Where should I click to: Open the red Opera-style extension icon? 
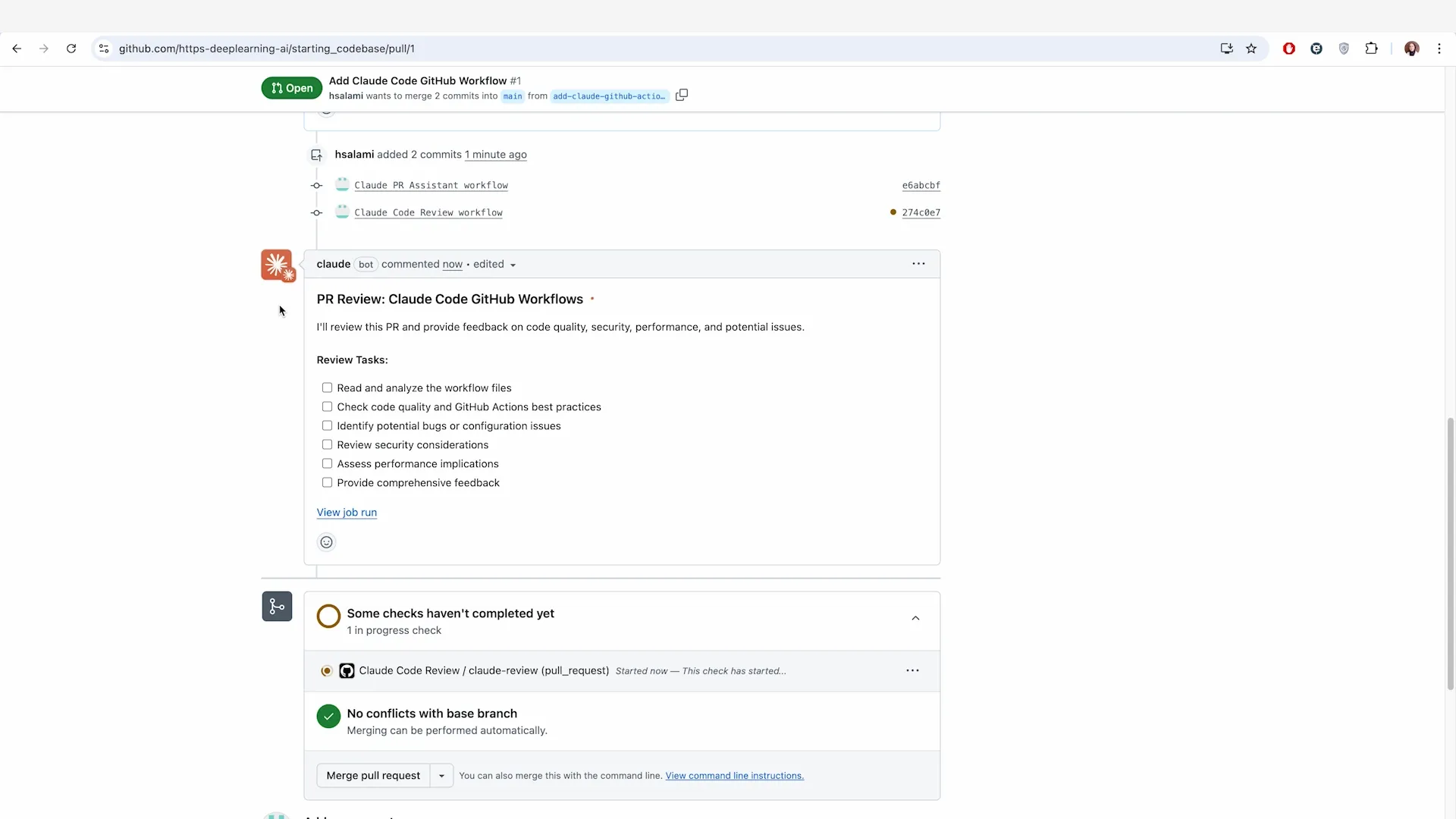pyautogui.click(x=1288, y=49)
